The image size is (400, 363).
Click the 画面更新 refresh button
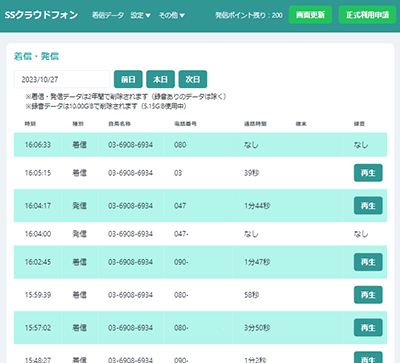pyautogui.click(x=310, y=15)
